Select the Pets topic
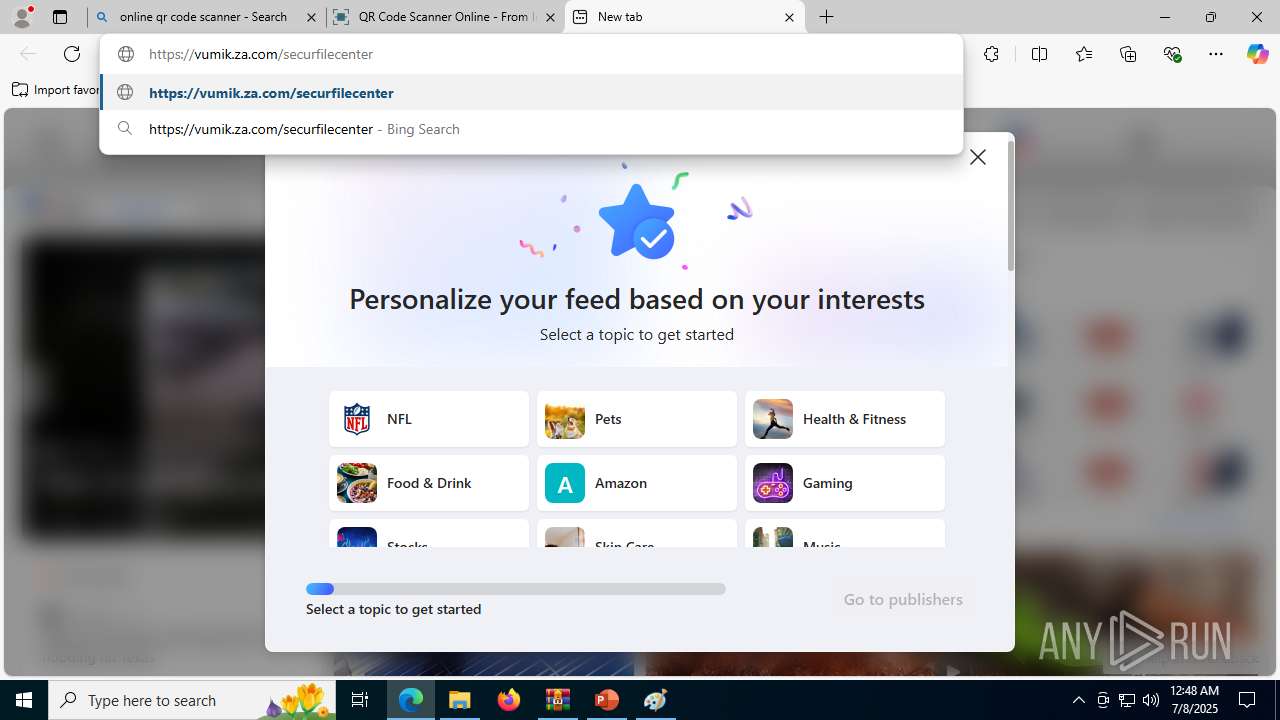 click(x=637, y=419)
